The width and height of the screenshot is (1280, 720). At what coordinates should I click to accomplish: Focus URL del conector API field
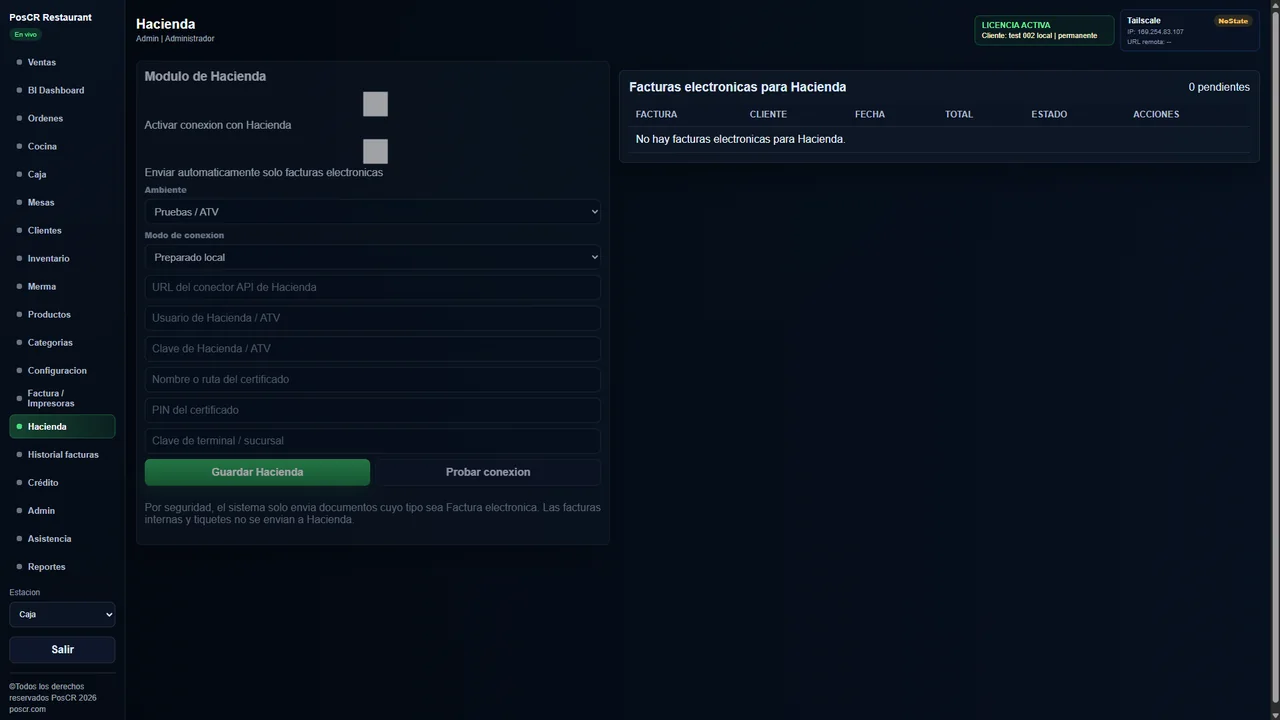[x=373, y=287]
